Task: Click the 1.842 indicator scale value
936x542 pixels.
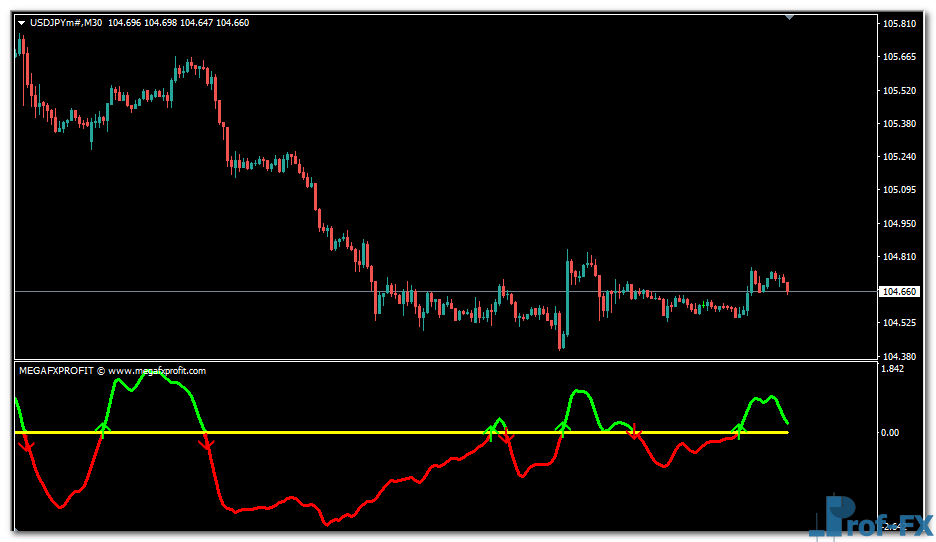Action: point(893,369)
